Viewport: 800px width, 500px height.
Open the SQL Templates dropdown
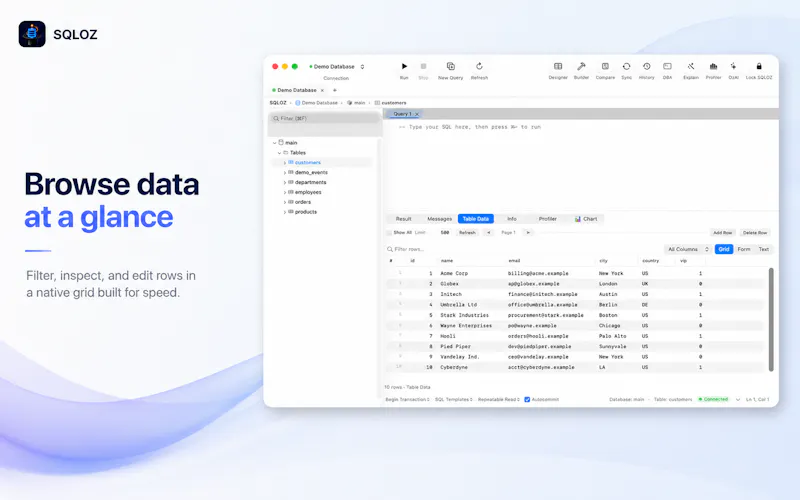pos(454,399)
